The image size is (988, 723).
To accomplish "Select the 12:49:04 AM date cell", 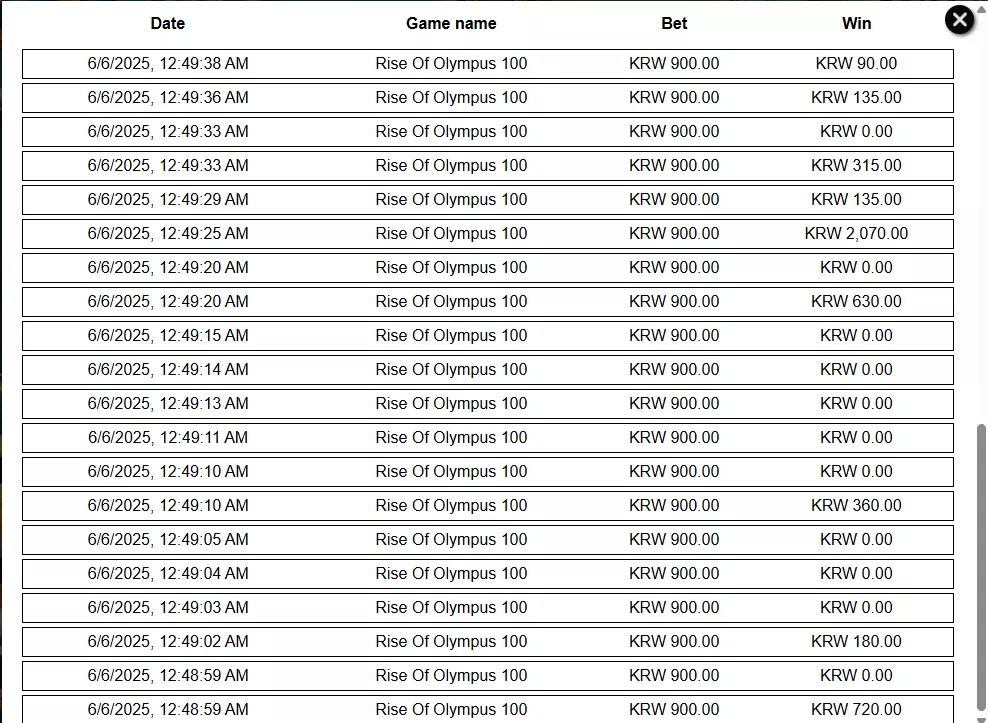I will coord(168,574).
